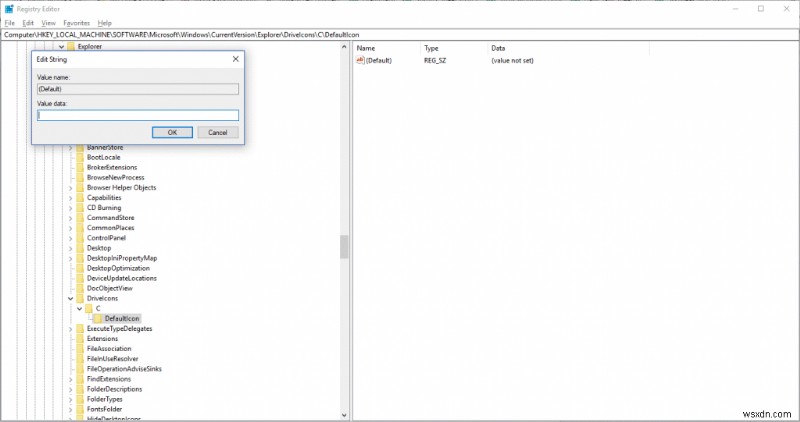The width and height of the screenshot is (800, 422).
Task: Open the View menu
Action: pyautogui.click(x=48, y=23)
